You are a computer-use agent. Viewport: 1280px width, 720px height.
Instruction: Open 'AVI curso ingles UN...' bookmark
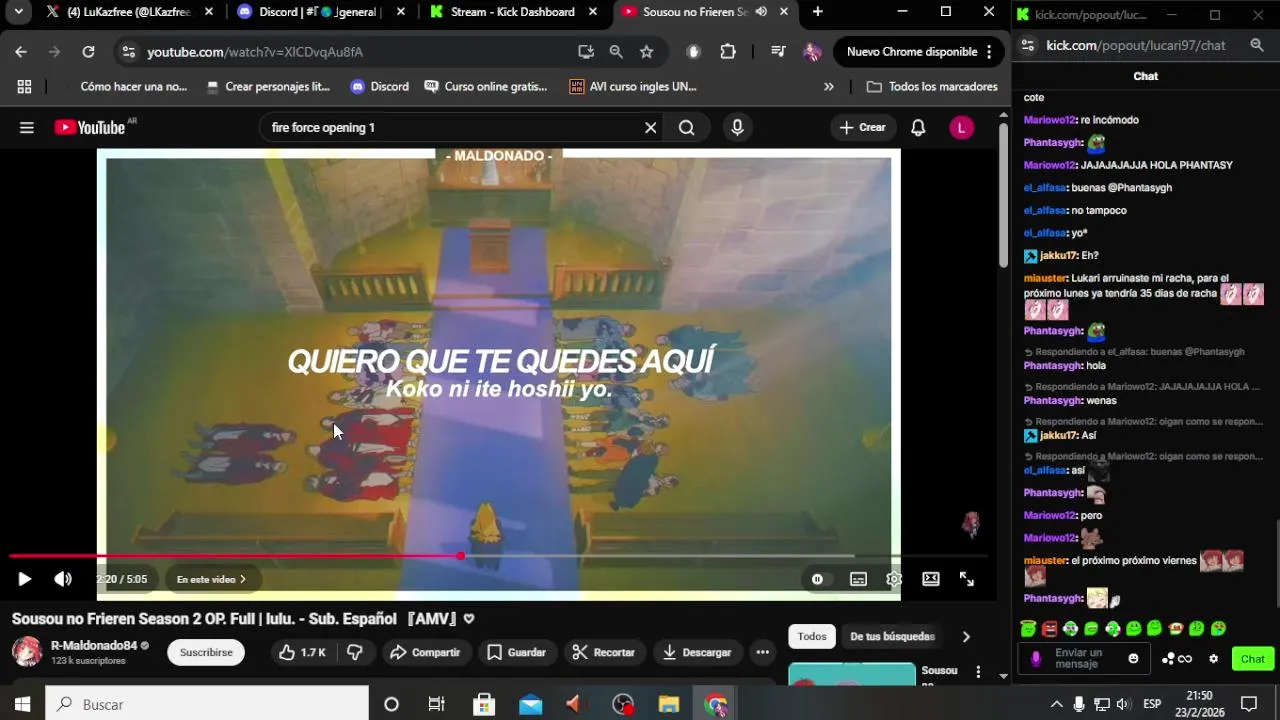[x=633, y=87]
